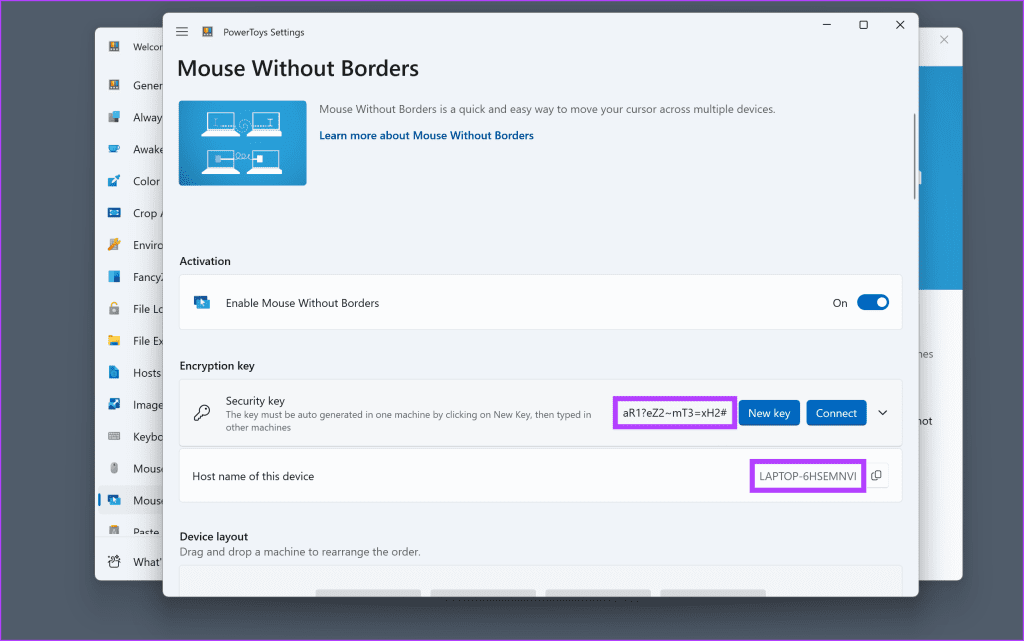Image resolution: width=1024 pixels, height=641 pixels.
Task: Select the FancyZones sidebar icon
Action: tap(114, 277)
